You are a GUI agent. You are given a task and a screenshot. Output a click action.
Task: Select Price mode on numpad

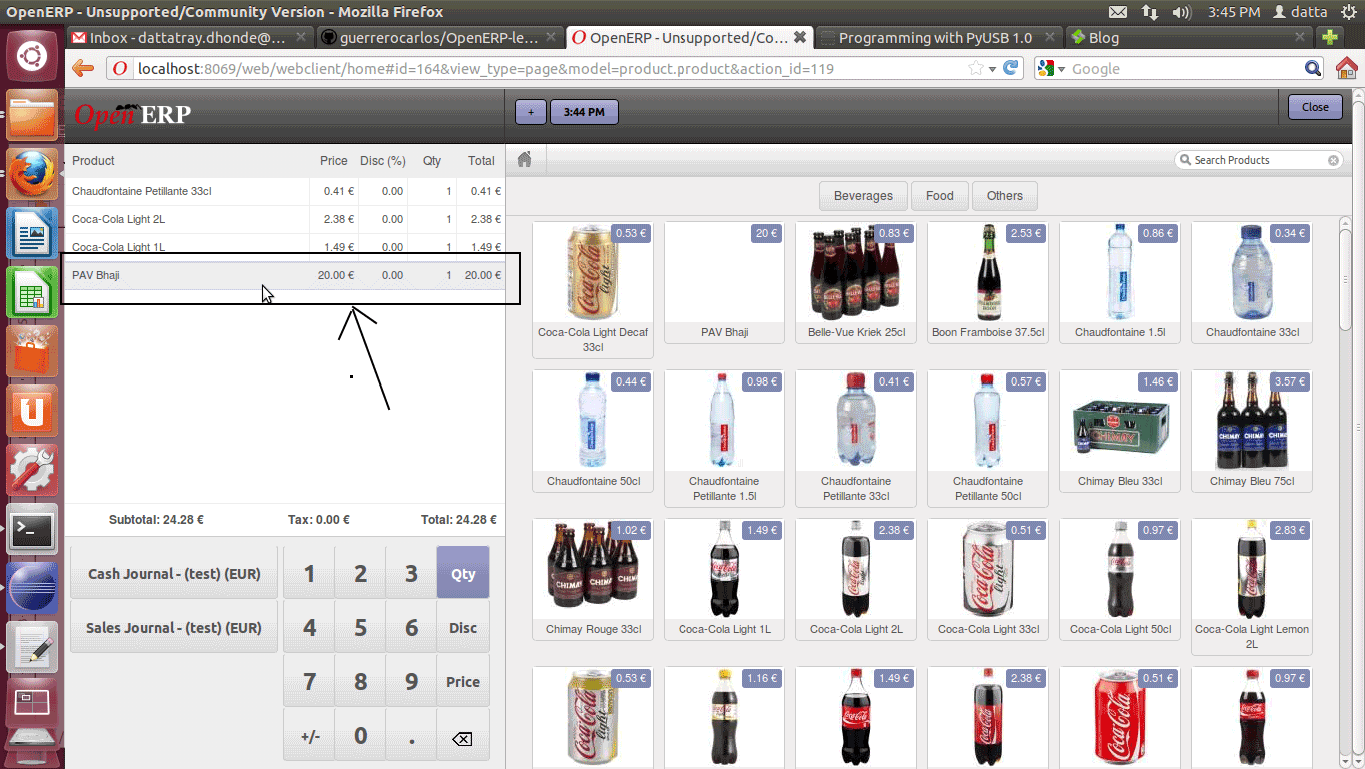coord(463,682)
